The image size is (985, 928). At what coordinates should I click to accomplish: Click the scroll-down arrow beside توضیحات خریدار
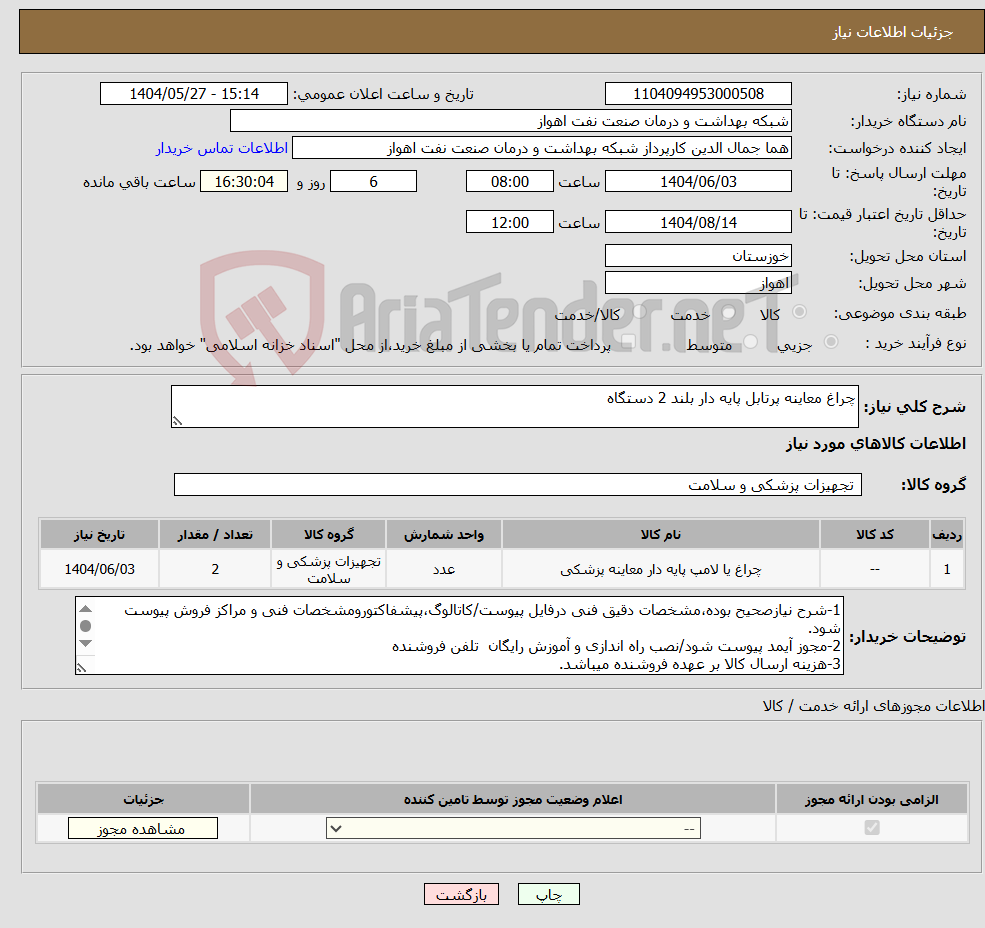tap(84, 644)
